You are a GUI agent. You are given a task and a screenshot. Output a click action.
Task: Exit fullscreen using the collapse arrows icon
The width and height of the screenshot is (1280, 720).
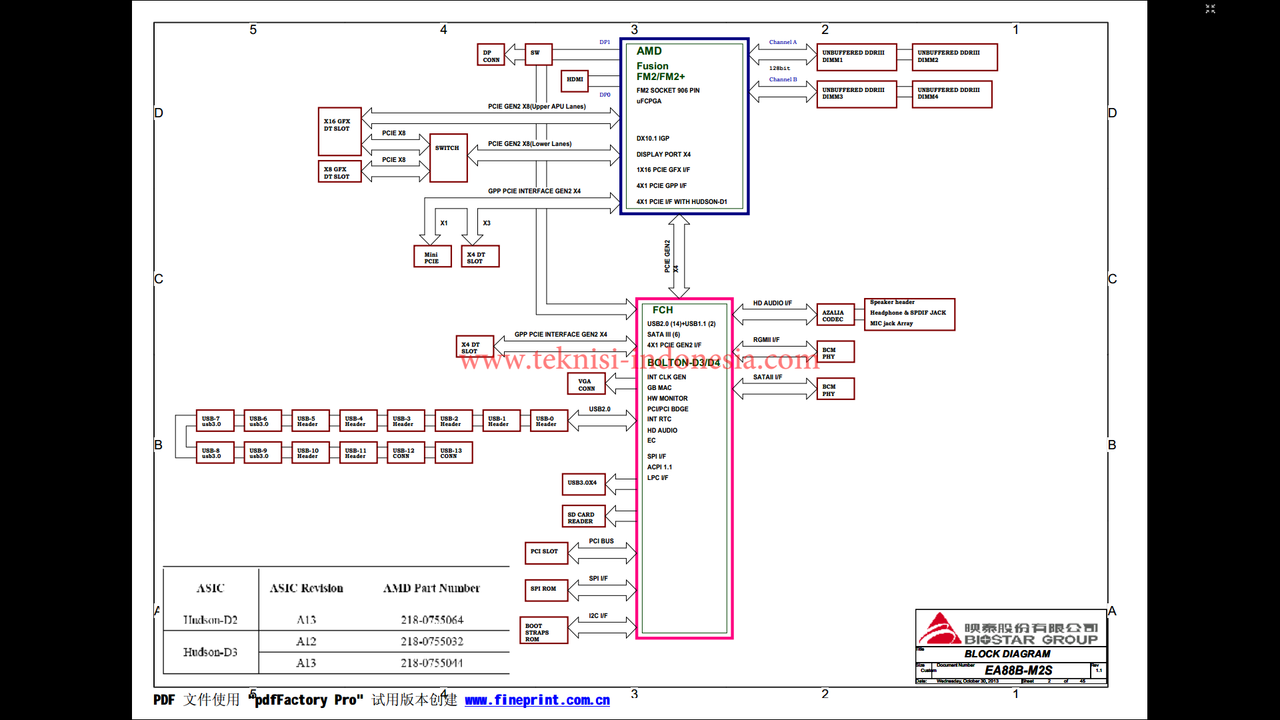tap(1210, 9)
